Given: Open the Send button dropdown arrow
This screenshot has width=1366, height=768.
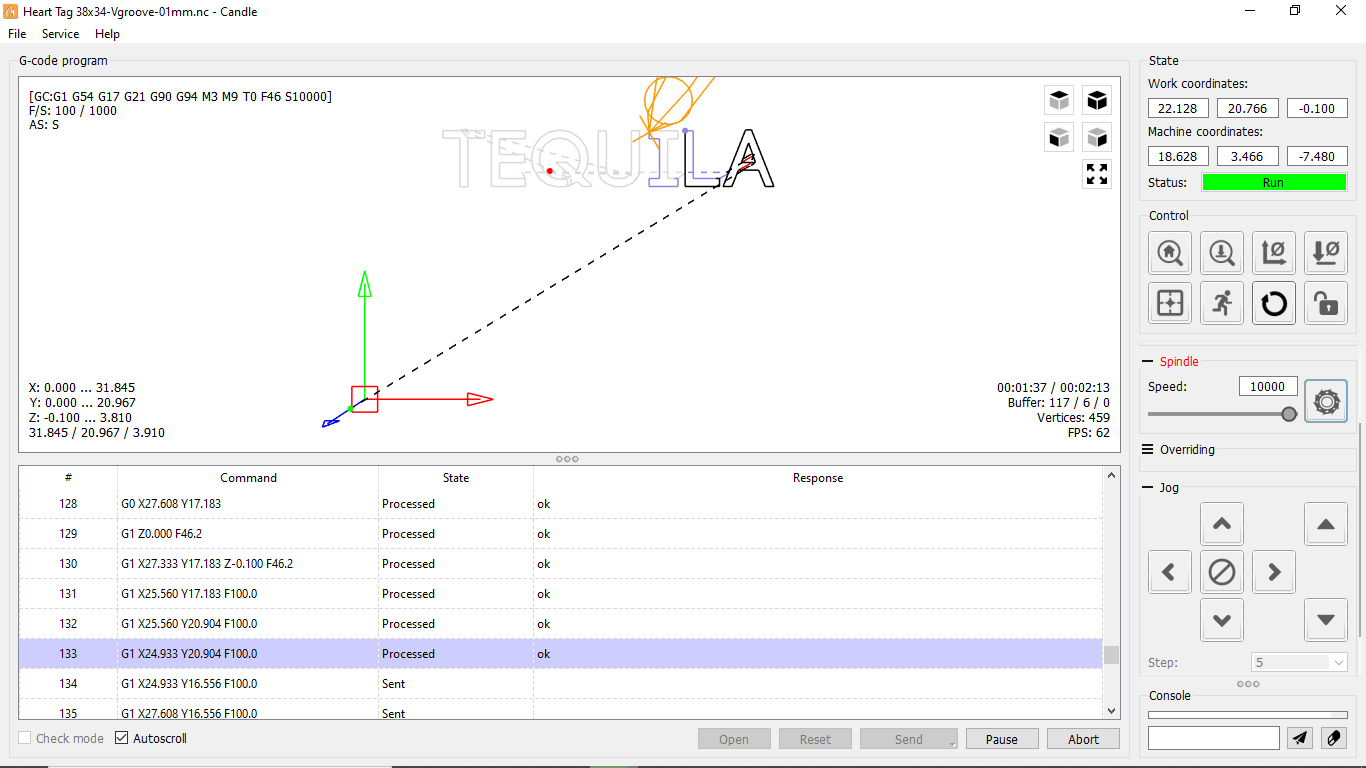Looking at the screenshot, I should (x=952, y=745).
